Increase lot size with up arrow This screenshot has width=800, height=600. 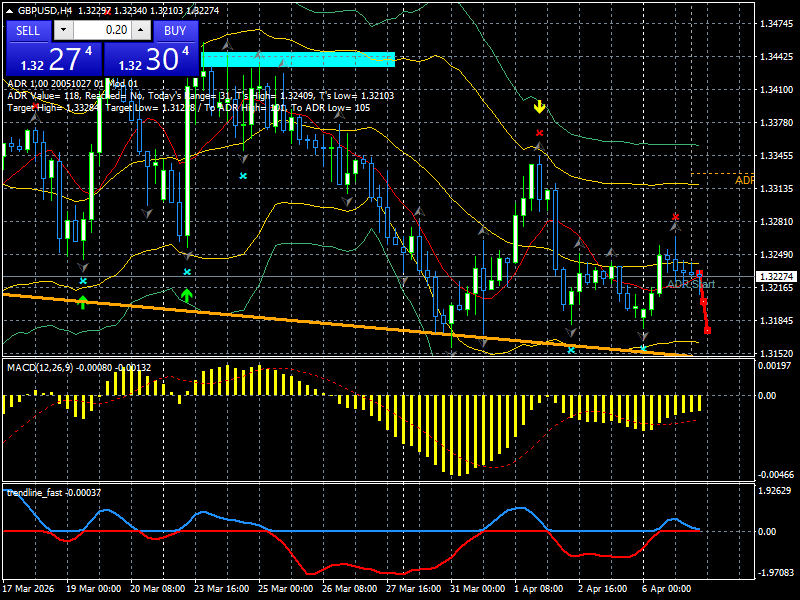point(140,30)
